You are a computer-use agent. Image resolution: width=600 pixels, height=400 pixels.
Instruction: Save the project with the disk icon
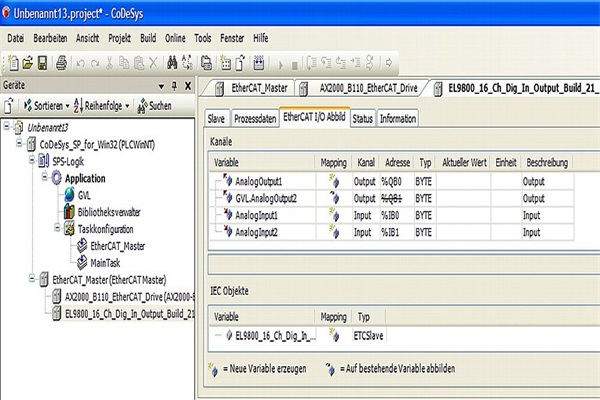[43, 62]
